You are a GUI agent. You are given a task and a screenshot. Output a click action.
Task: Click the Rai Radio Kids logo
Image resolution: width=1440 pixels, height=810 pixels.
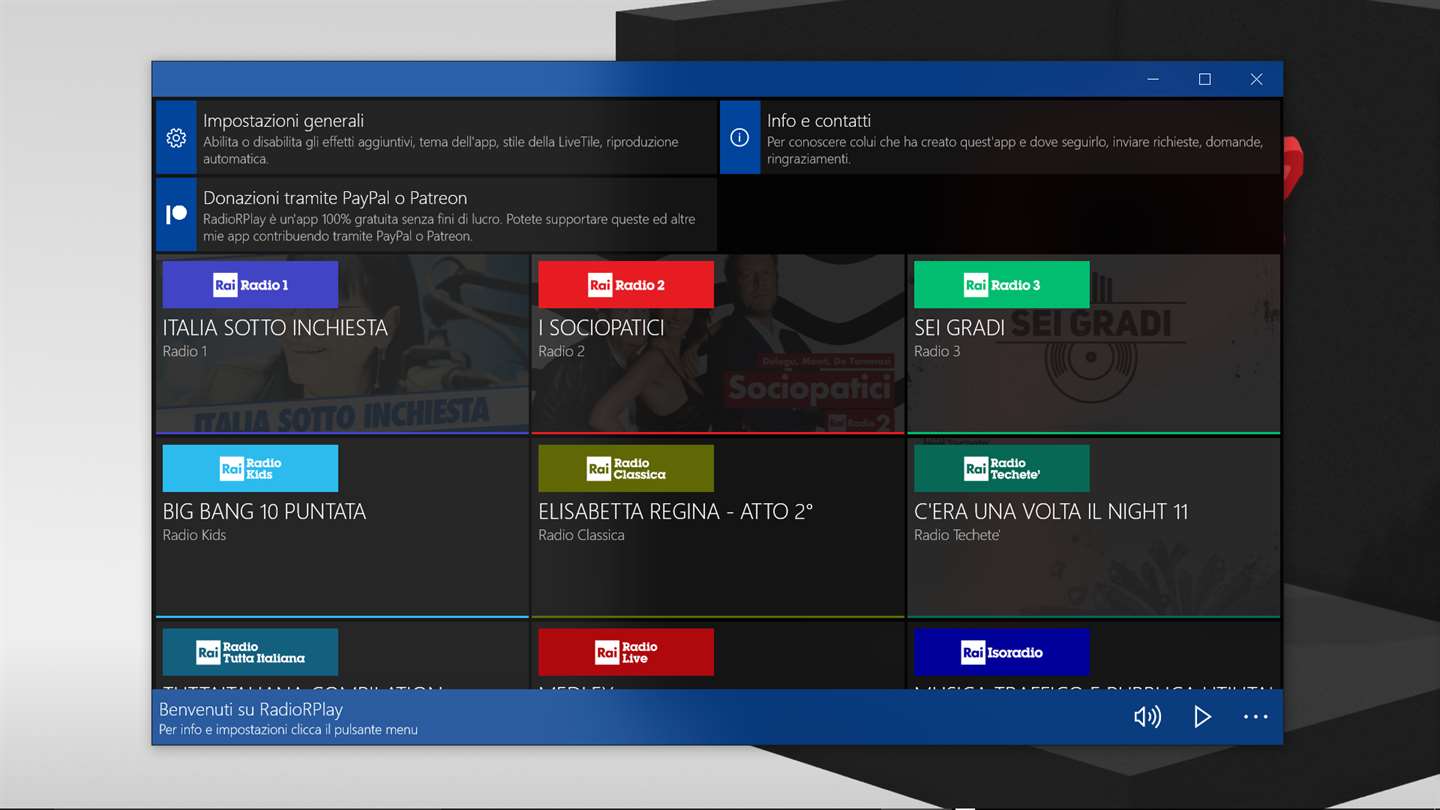[250, 468]
